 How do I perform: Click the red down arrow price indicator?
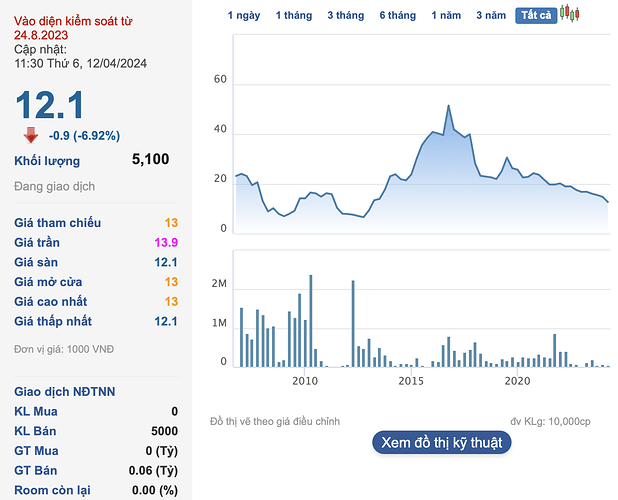[31, 135]
